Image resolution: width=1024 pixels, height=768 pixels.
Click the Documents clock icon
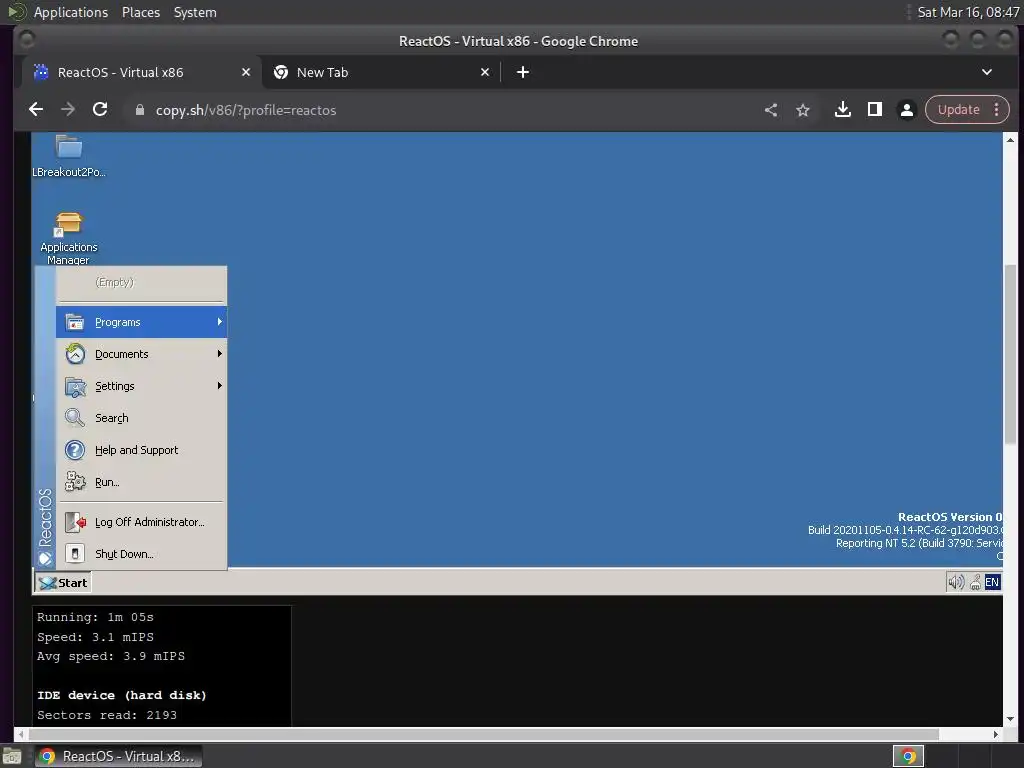click(x=75, y=354)
